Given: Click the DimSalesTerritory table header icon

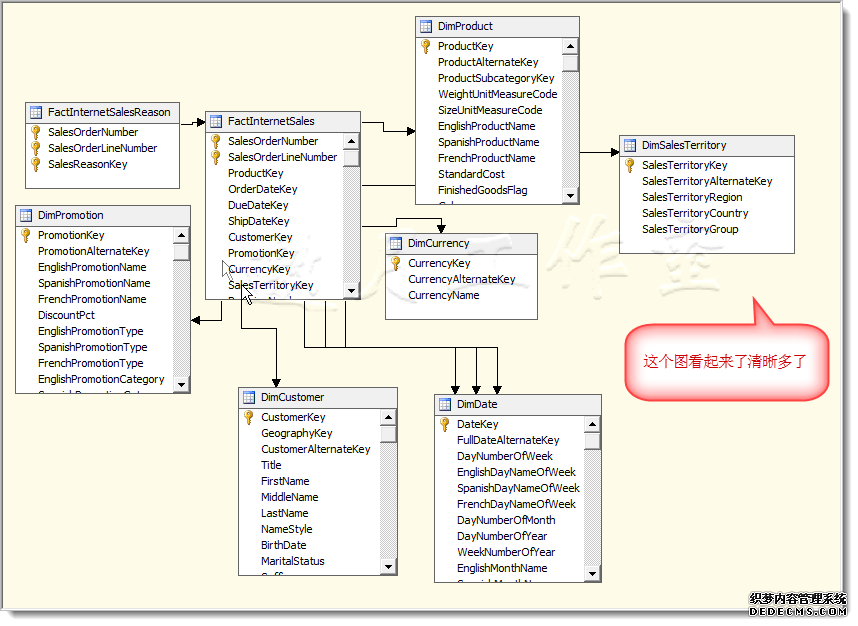Looking at the screenshot, I should 630,145.
